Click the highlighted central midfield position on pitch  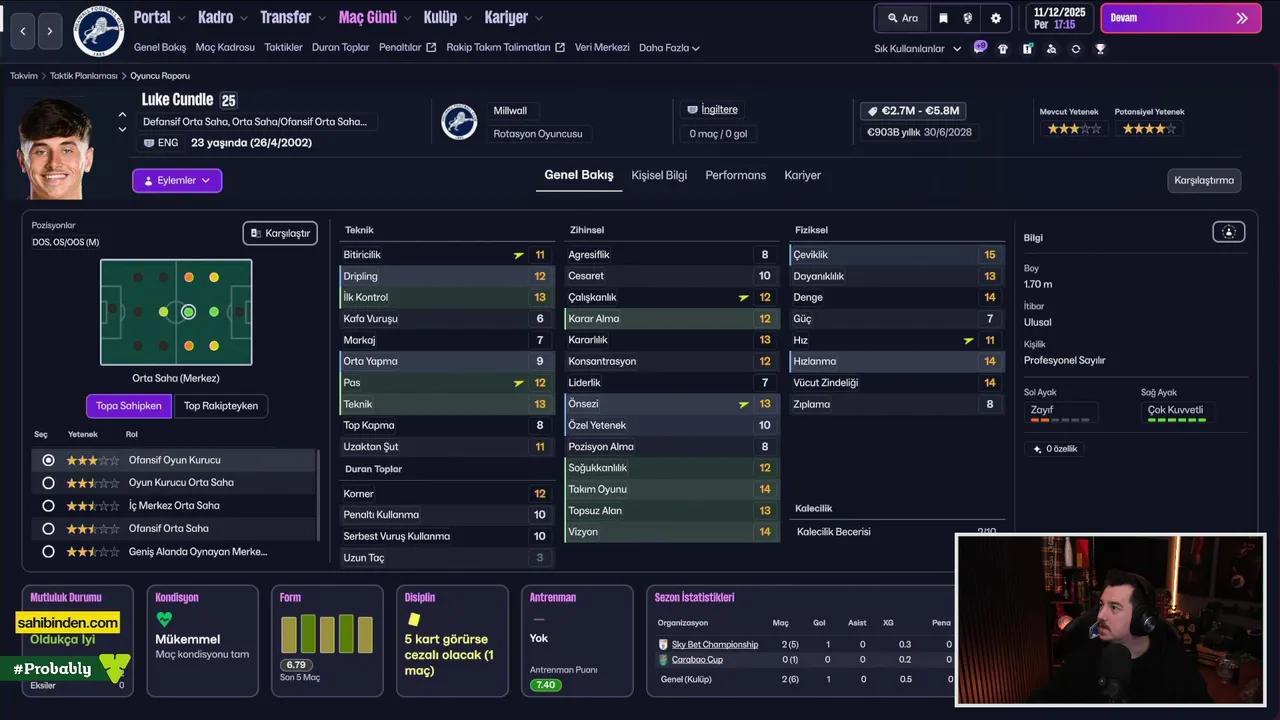coord(188,312)
